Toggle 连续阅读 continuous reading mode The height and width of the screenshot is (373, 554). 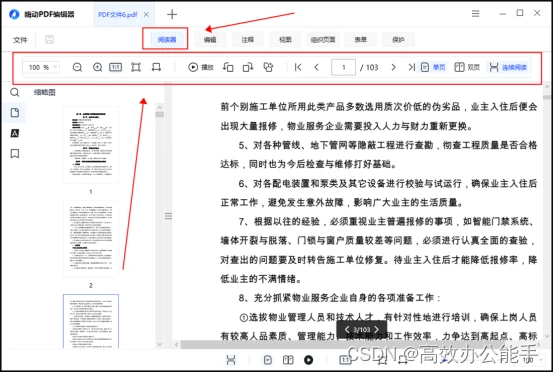(508, 67)
